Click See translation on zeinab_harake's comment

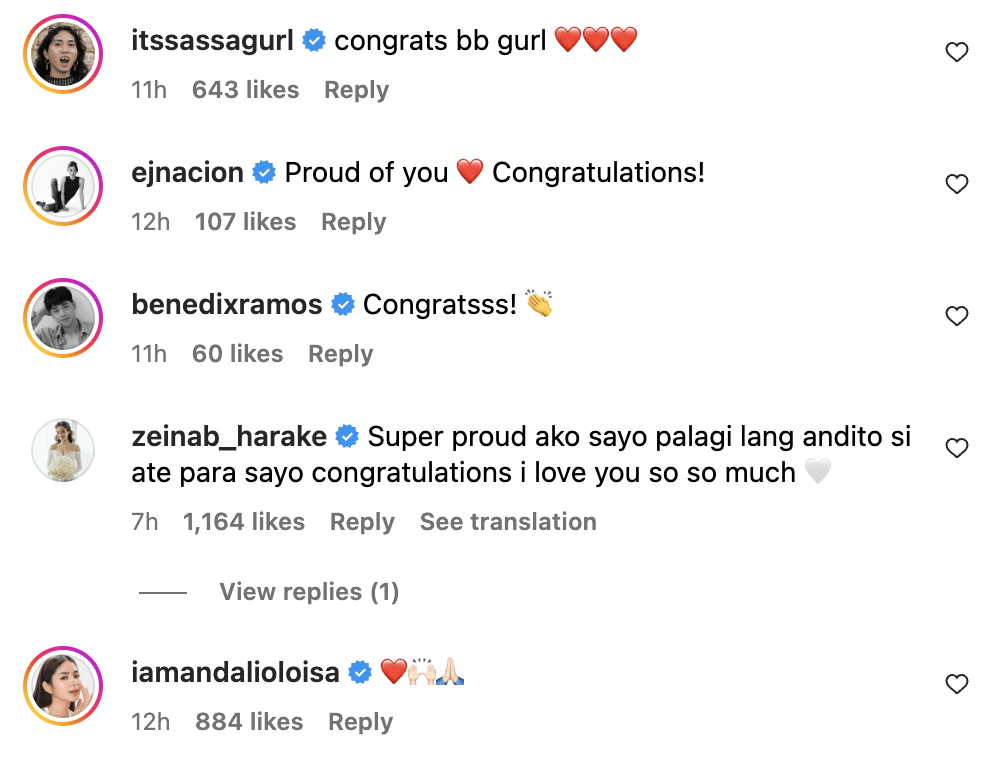(508, 522)
